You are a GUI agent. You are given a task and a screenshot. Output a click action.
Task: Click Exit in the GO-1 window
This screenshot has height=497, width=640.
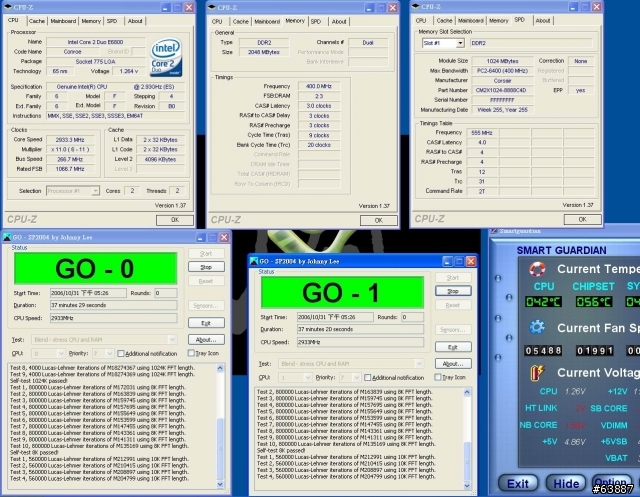[453, 347]
